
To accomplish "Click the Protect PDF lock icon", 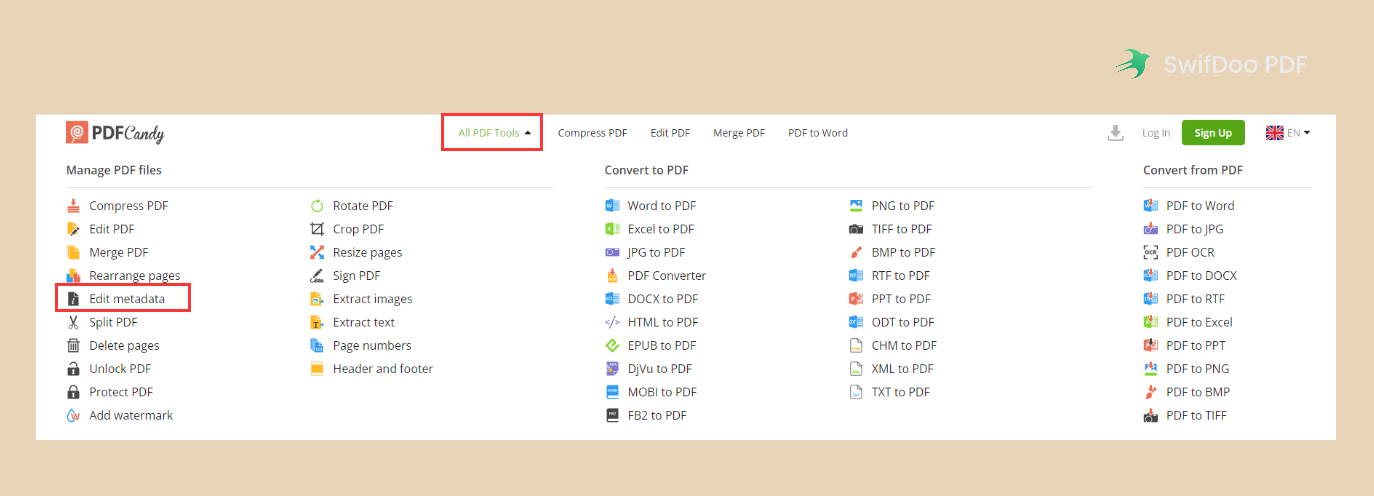I will (x=73, y=392).
